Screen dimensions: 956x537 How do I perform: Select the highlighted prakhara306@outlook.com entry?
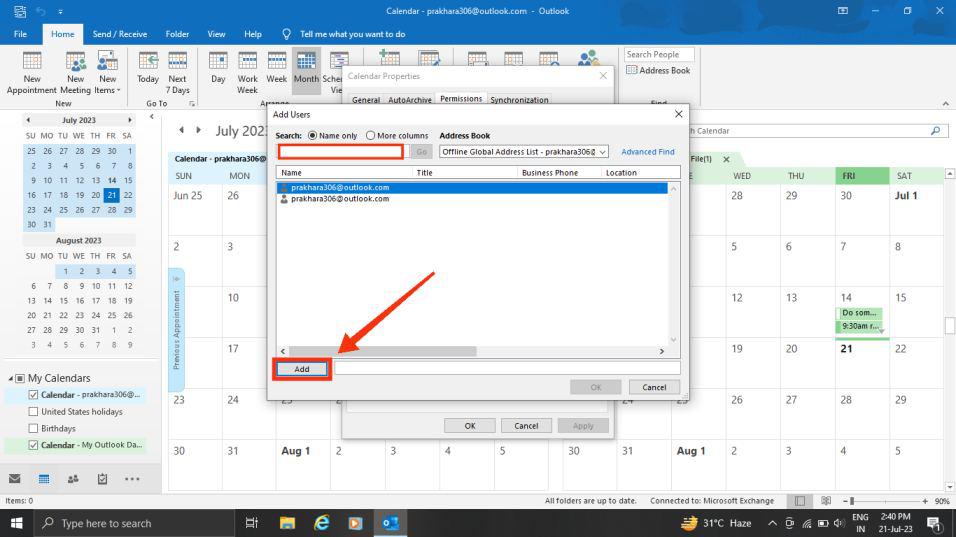click(473, 188)
